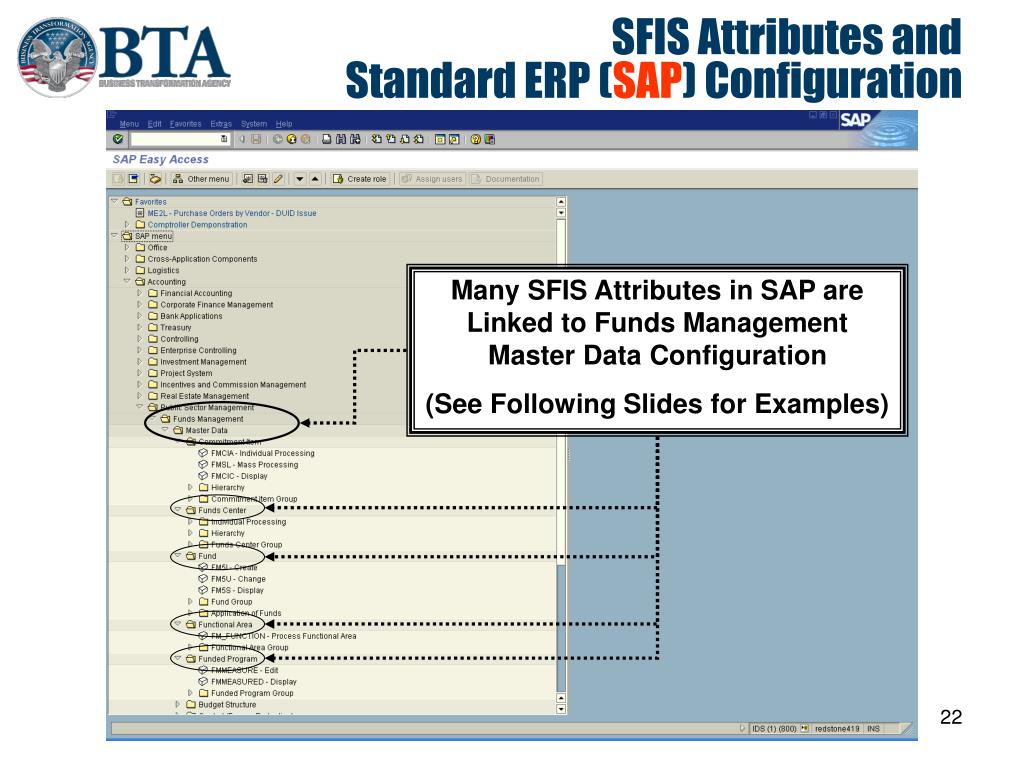This screenshot has height=768, width=1024.
Task: Click the Change Favorites pencil icon
Action: click(x=278, y=179)
